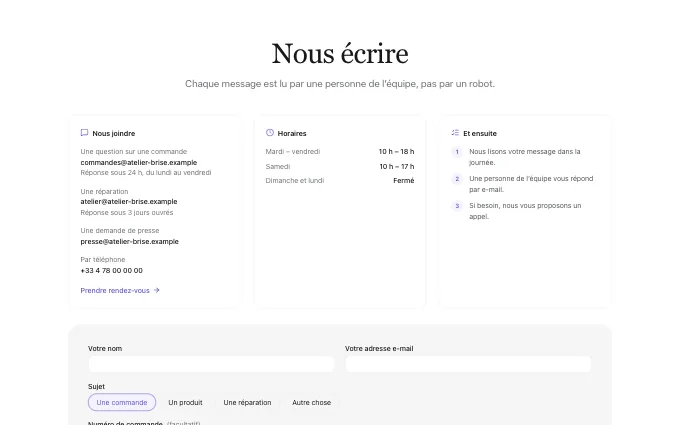Click the step 1 number badge
This screenshot has width=680, height=425.
pyautogui.click(x=457, y=152)
